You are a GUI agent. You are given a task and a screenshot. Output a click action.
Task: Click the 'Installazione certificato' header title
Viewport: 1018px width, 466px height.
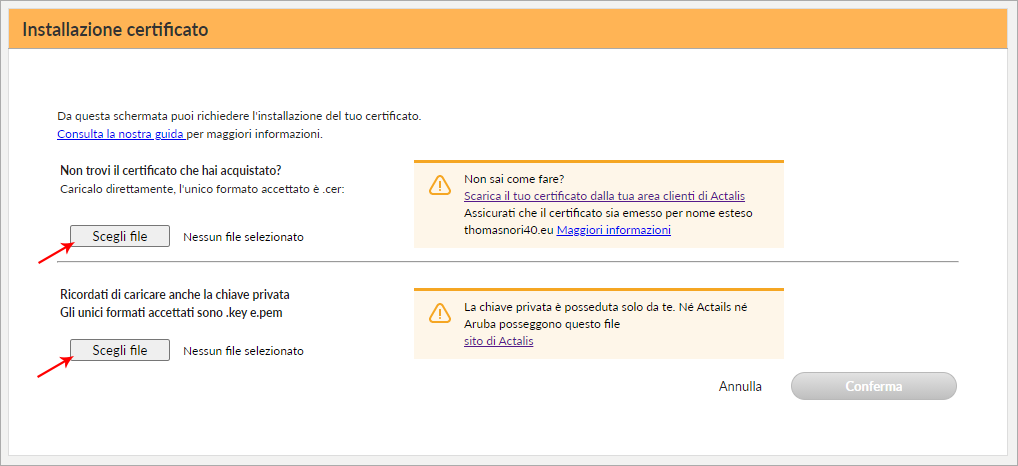point(116,30)
